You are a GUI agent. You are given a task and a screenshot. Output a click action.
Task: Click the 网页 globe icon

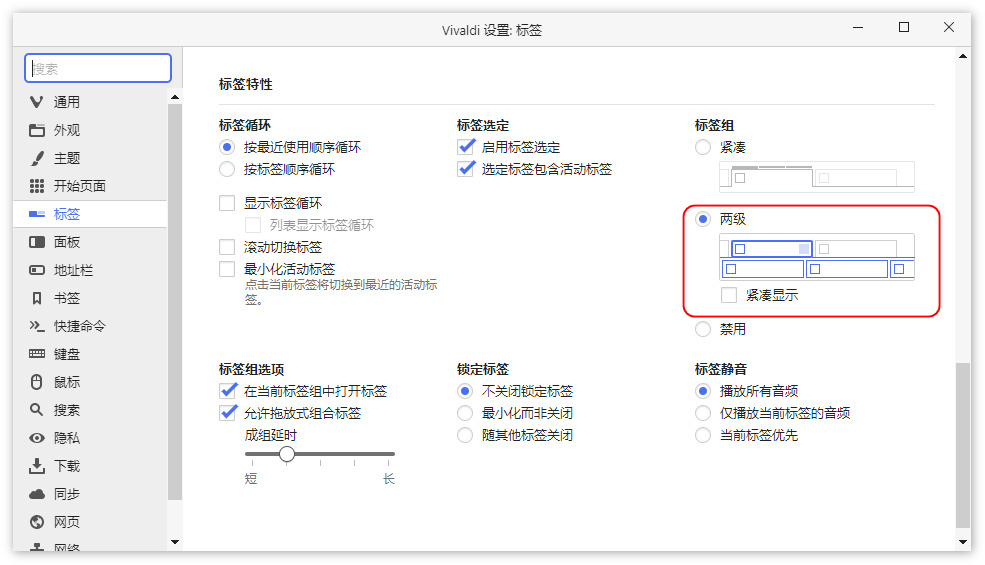pos(36,522)
